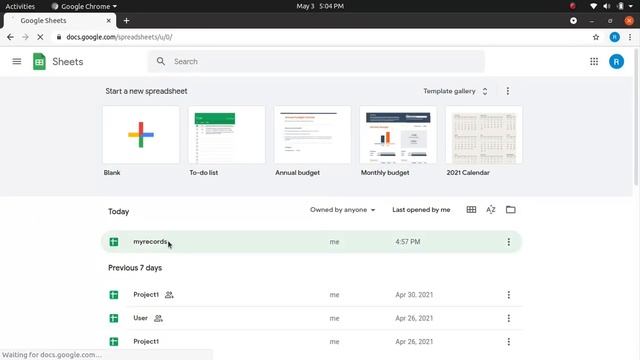Click the Start a new spreadsheet heading
The height and width of the screenshot is (360, 640).
146,91
